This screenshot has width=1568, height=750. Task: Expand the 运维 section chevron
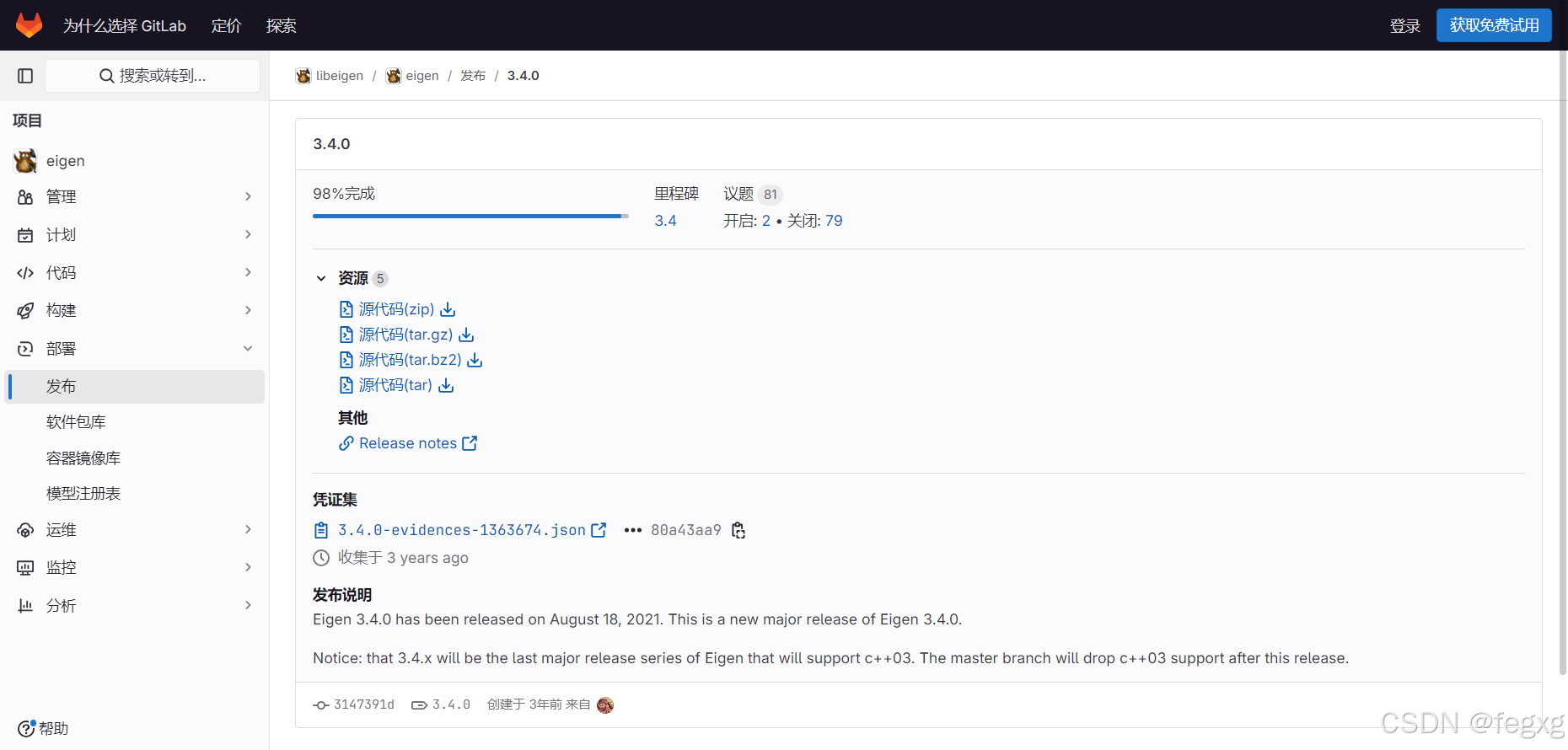tap(248, 529)
